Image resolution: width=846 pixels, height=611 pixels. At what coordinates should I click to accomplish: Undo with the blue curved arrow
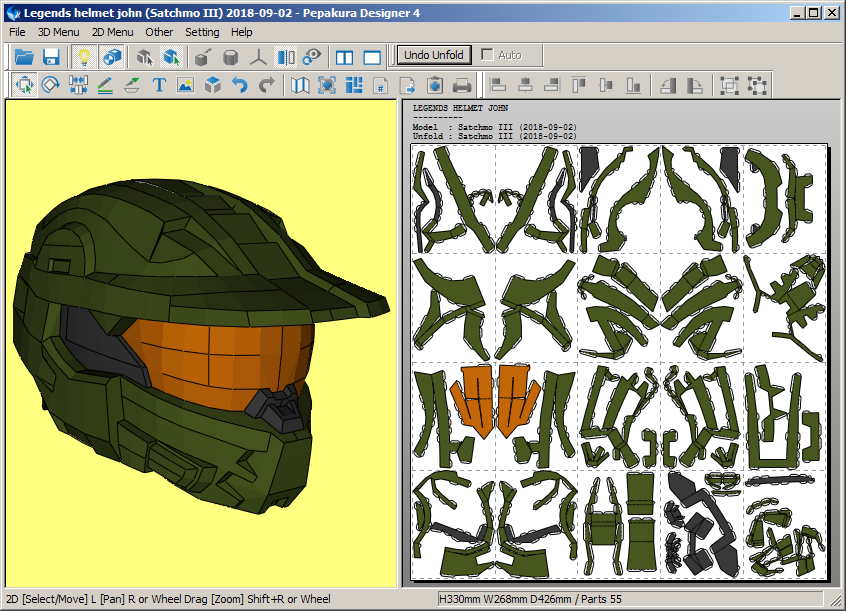click(240, 85)
